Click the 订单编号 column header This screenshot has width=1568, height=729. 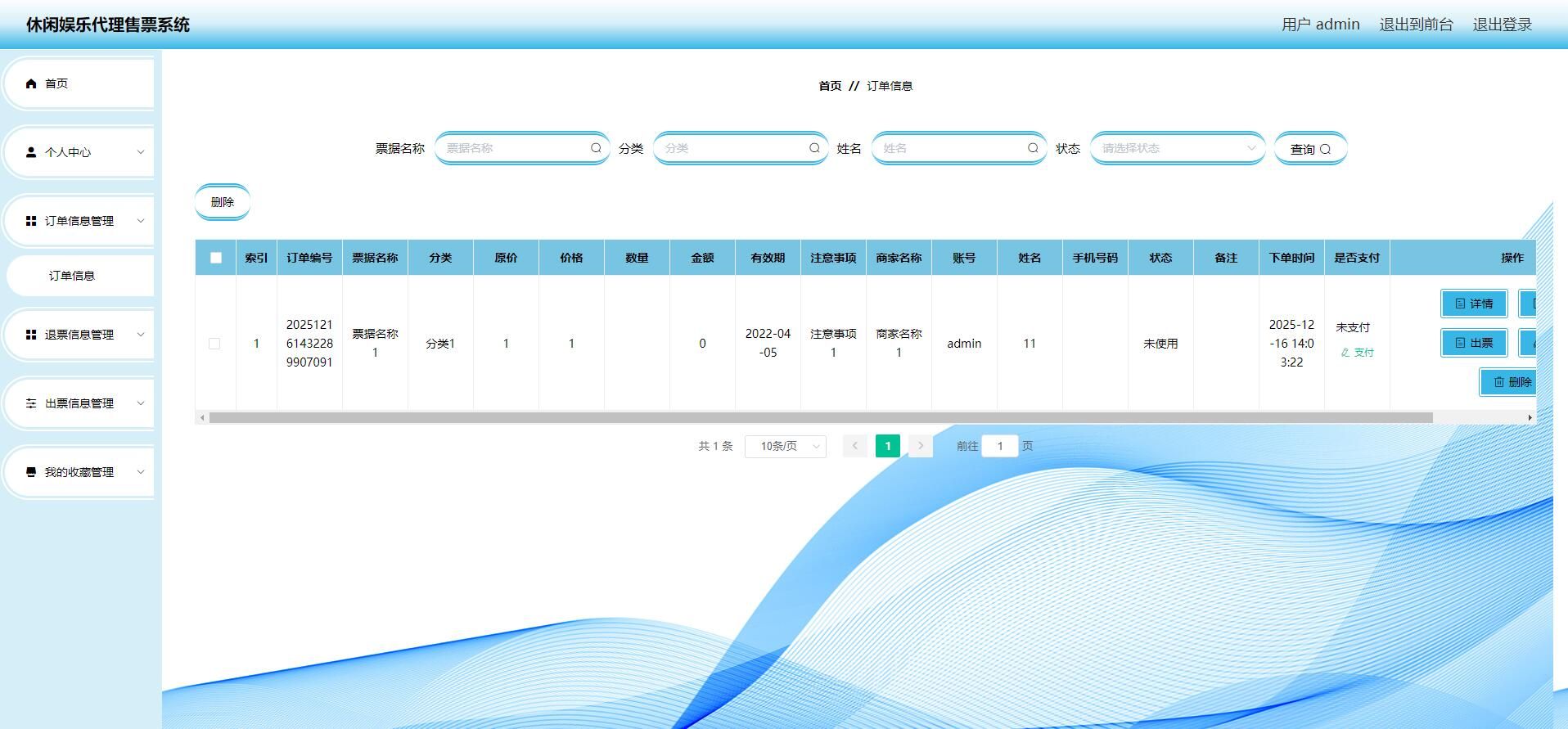[309, 258]
